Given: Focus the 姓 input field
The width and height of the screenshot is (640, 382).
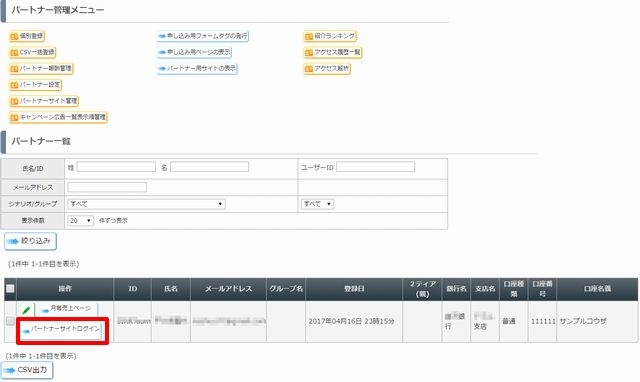Looking at the screenshot, I should [x=116, y=167].
